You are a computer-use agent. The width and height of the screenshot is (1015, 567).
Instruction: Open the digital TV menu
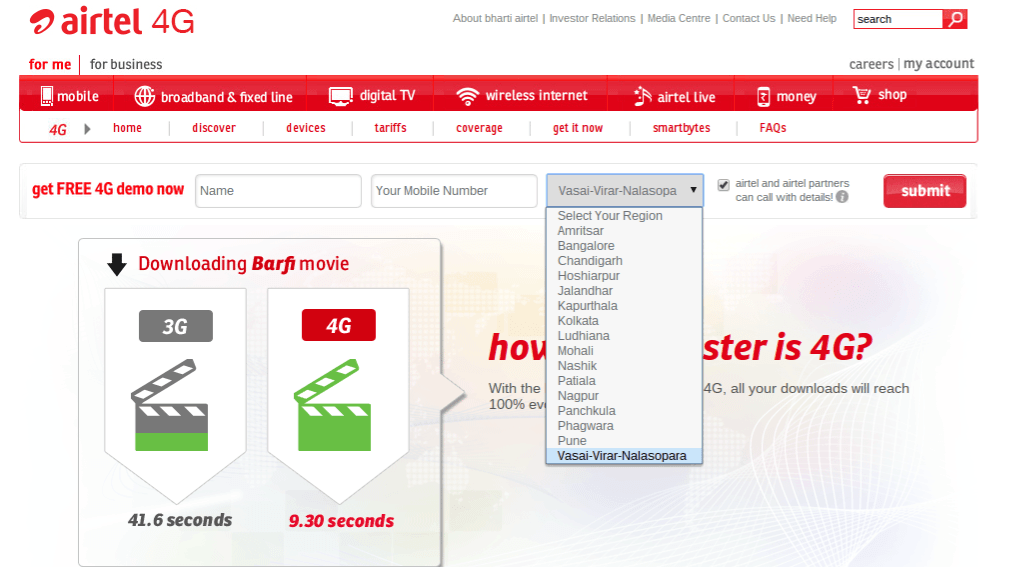[x=372, y=96]
